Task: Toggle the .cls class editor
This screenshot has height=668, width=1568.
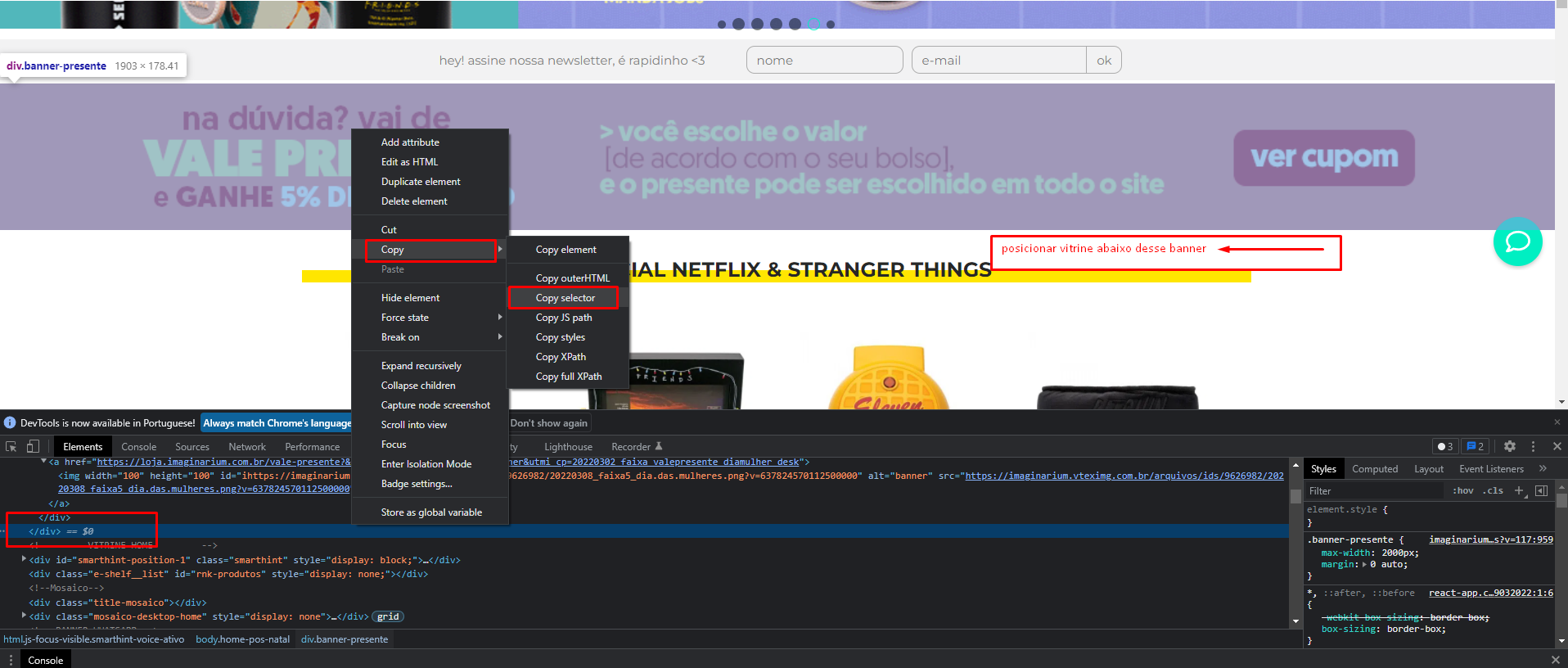Action: (1493, 490)
